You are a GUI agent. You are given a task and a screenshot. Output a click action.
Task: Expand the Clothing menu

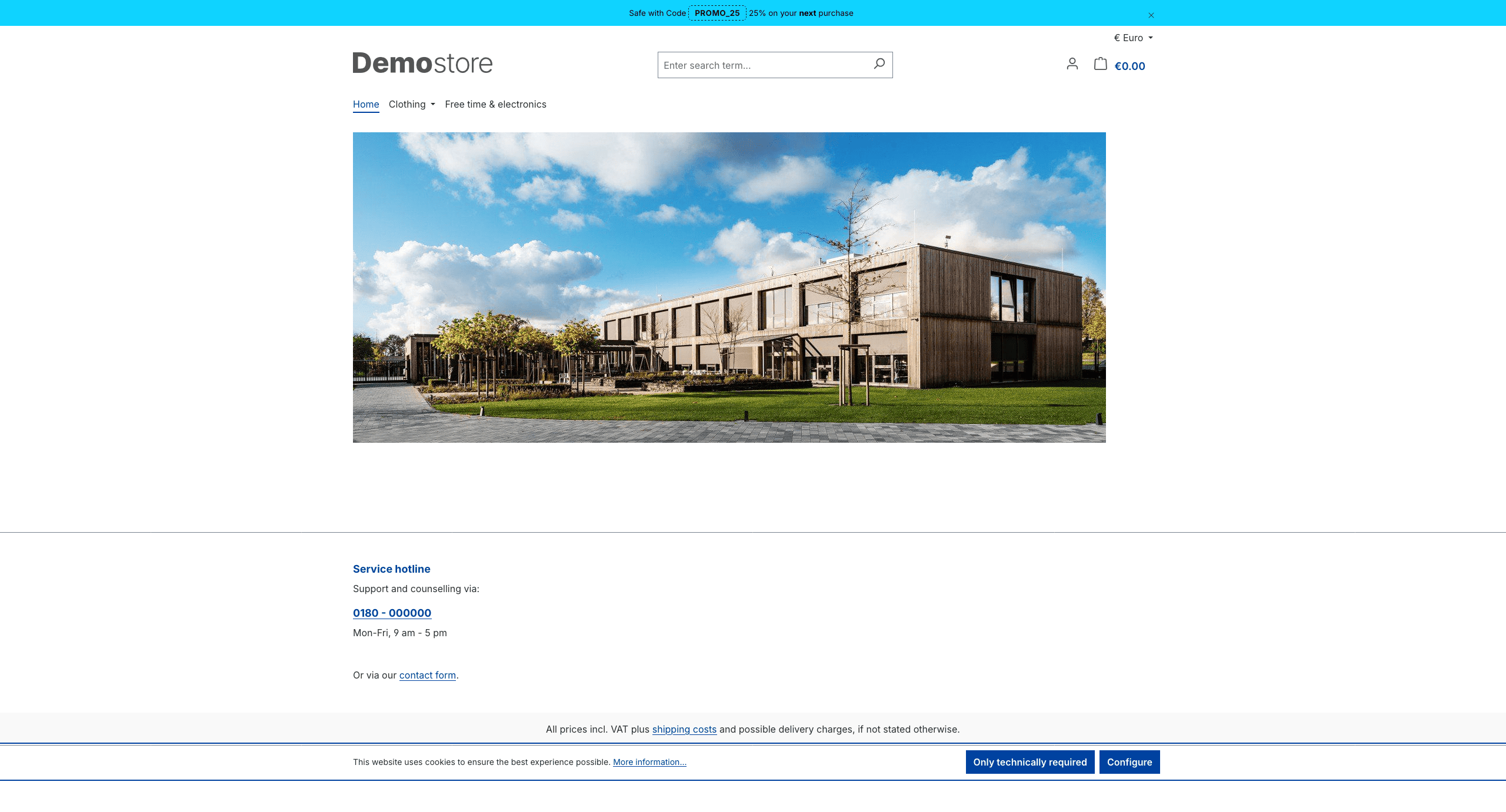(412, 104)
